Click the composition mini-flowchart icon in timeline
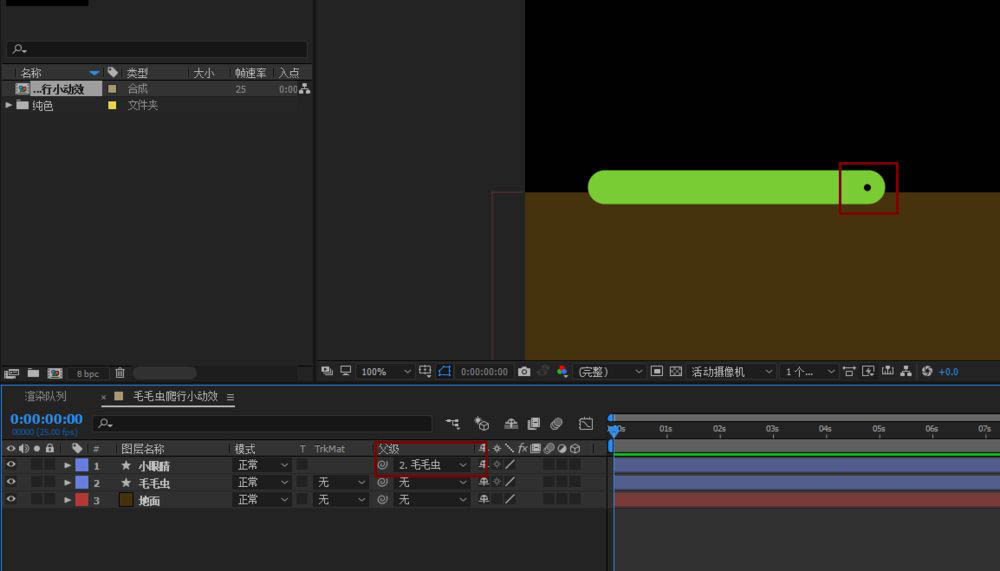 (x=453, y=424)
